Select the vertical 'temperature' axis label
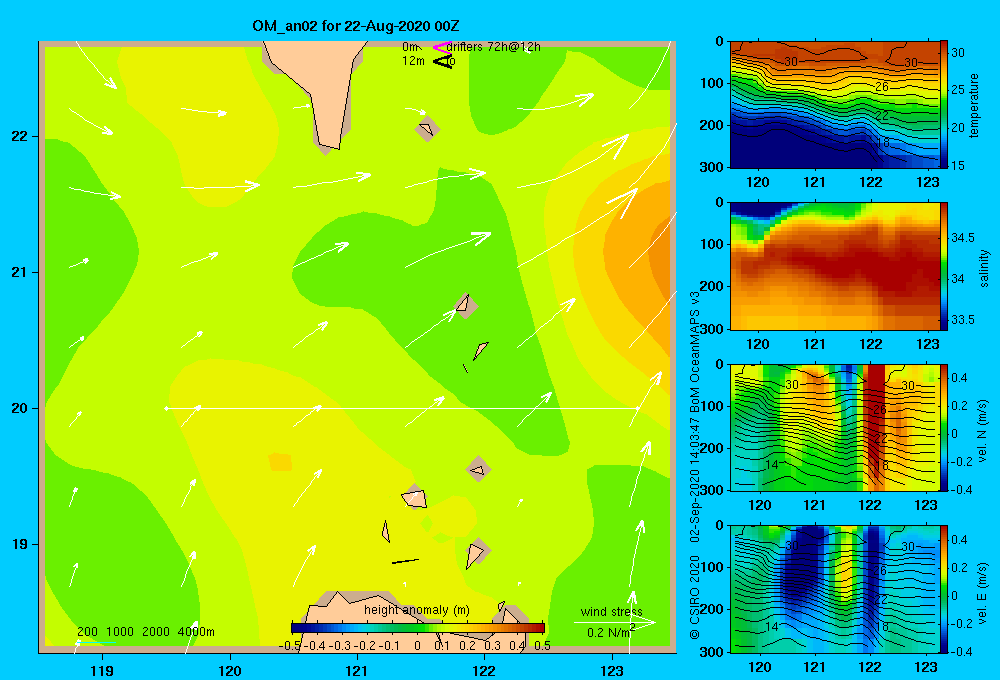1000x680 pixels. (974, 105)
